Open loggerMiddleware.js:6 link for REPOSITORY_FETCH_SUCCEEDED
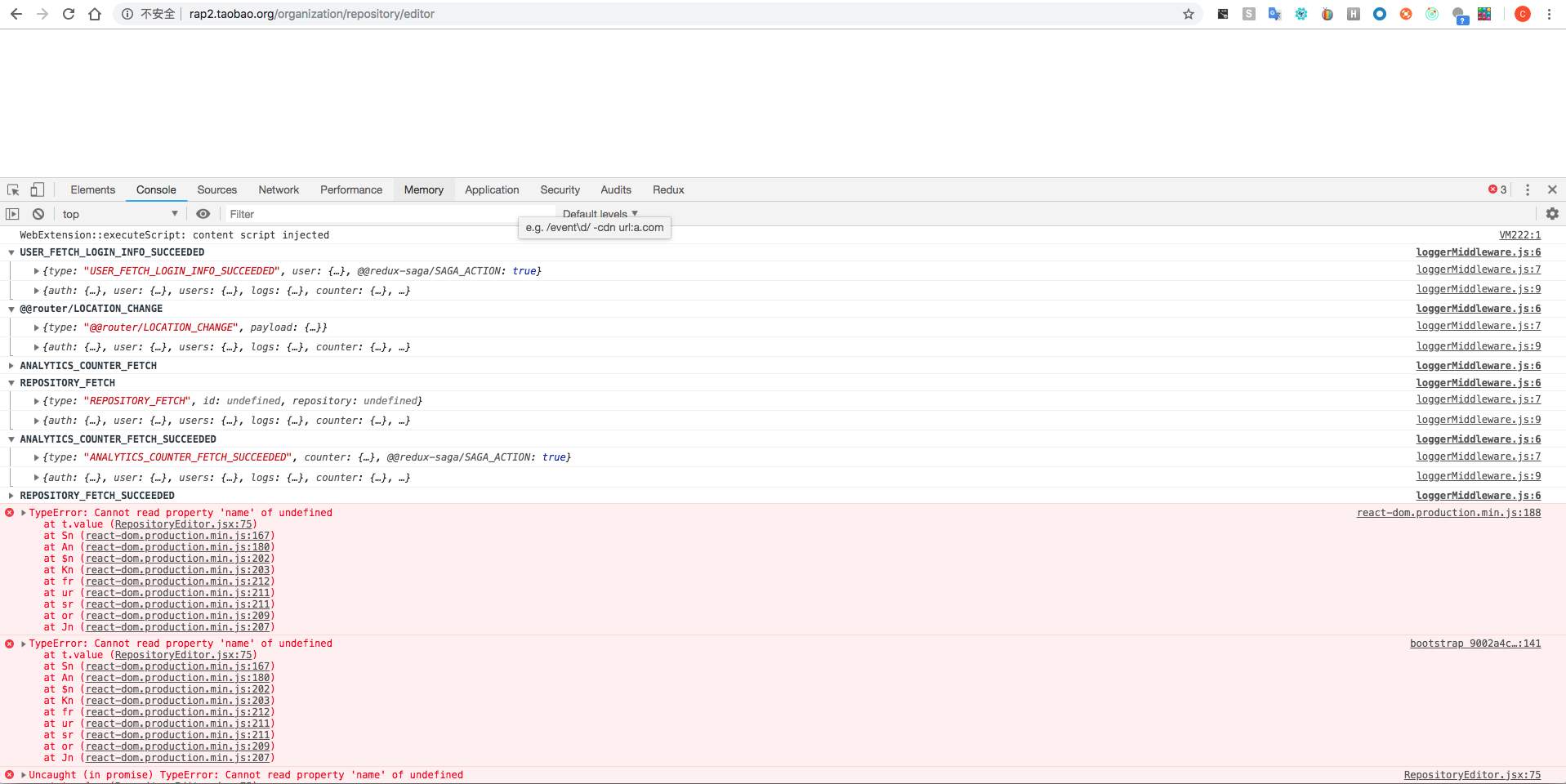 pyautogui.click(x=1479, y=496)
